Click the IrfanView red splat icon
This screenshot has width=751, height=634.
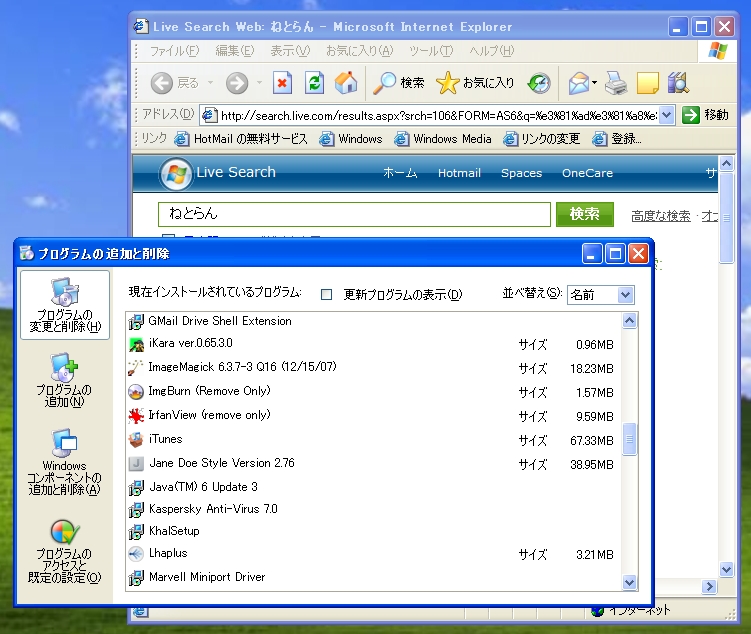point(136,416)
